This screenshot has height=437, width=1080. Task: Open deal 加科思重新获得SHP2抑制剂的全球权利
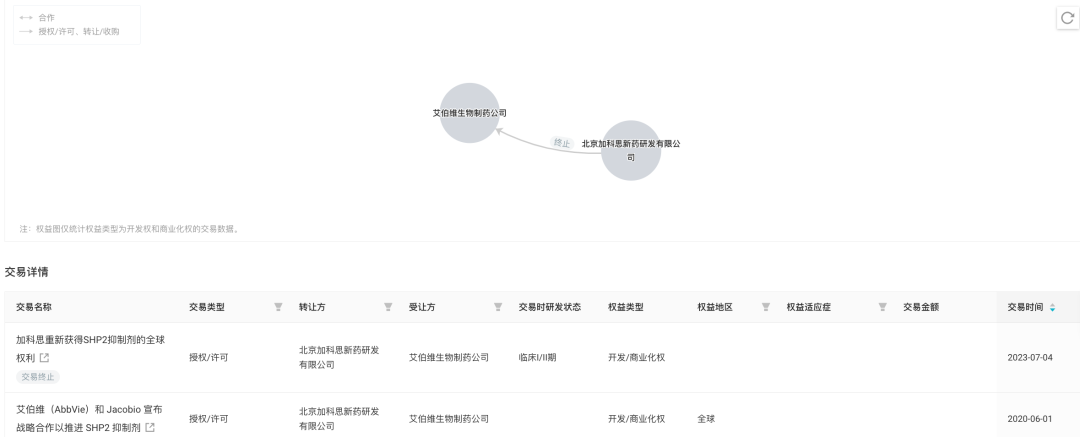tap(90, 349)
